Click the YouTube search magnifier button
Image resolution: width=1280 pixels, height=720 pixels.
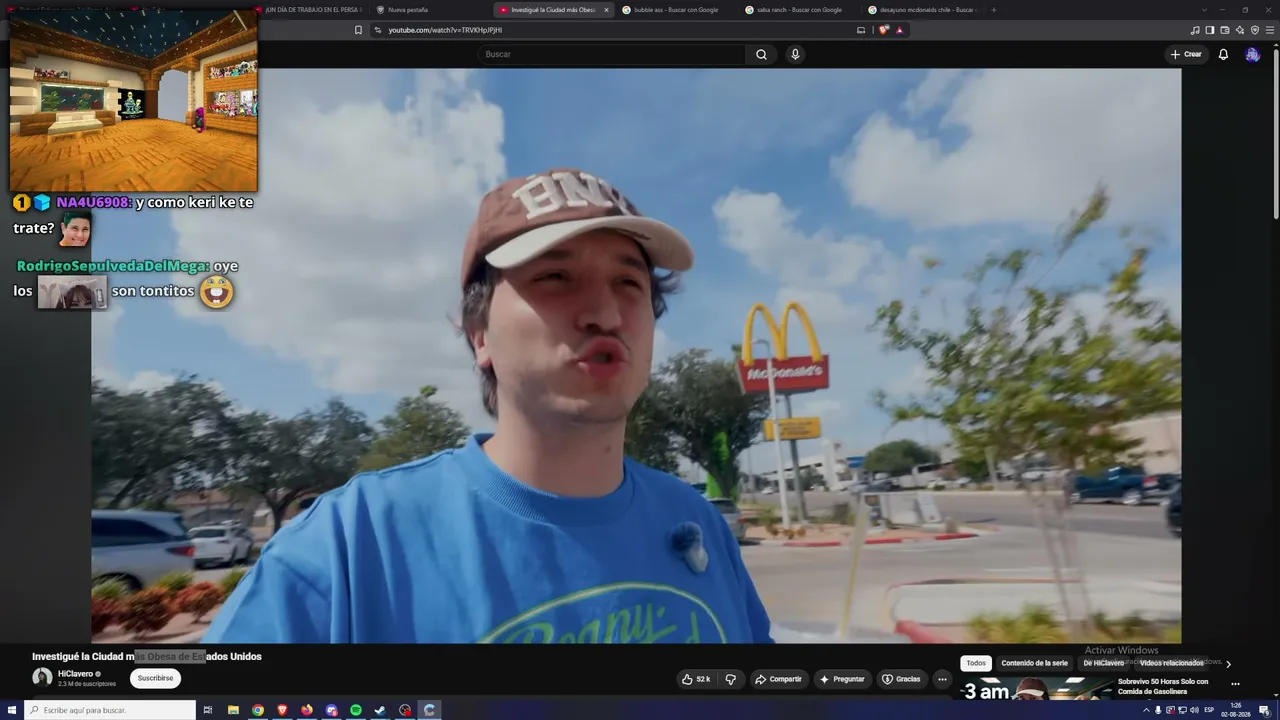pos(761,54)
